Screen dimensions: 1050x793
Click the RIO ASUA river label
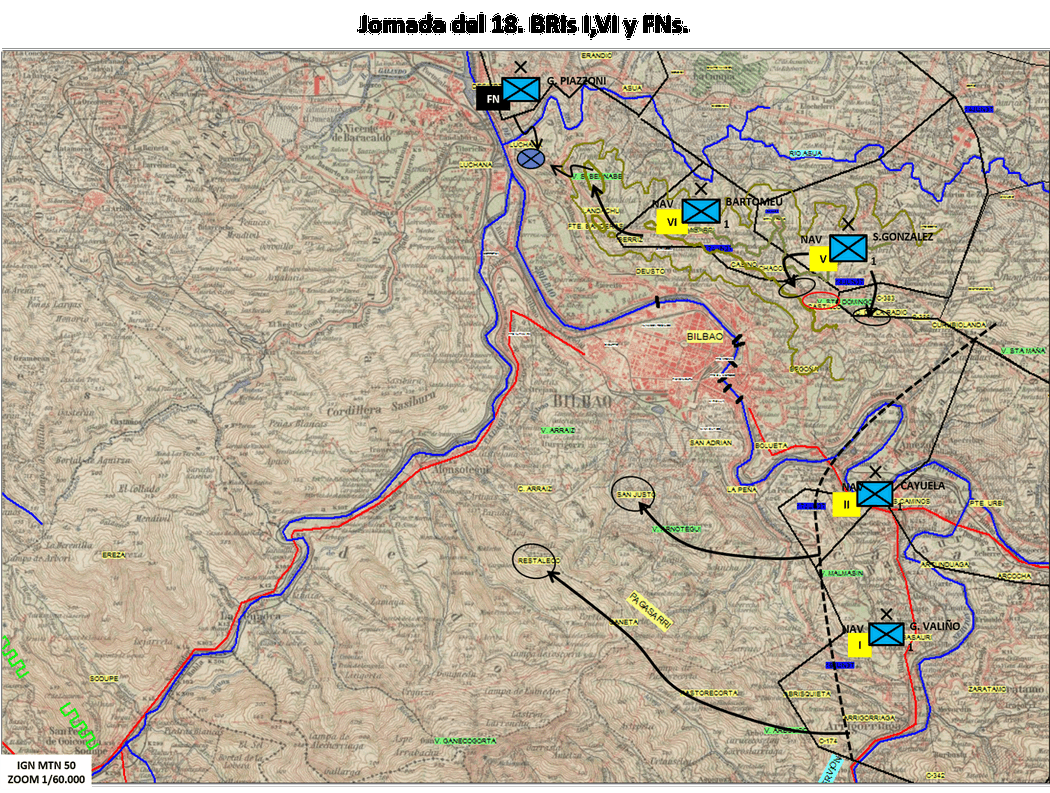(806, 153)
